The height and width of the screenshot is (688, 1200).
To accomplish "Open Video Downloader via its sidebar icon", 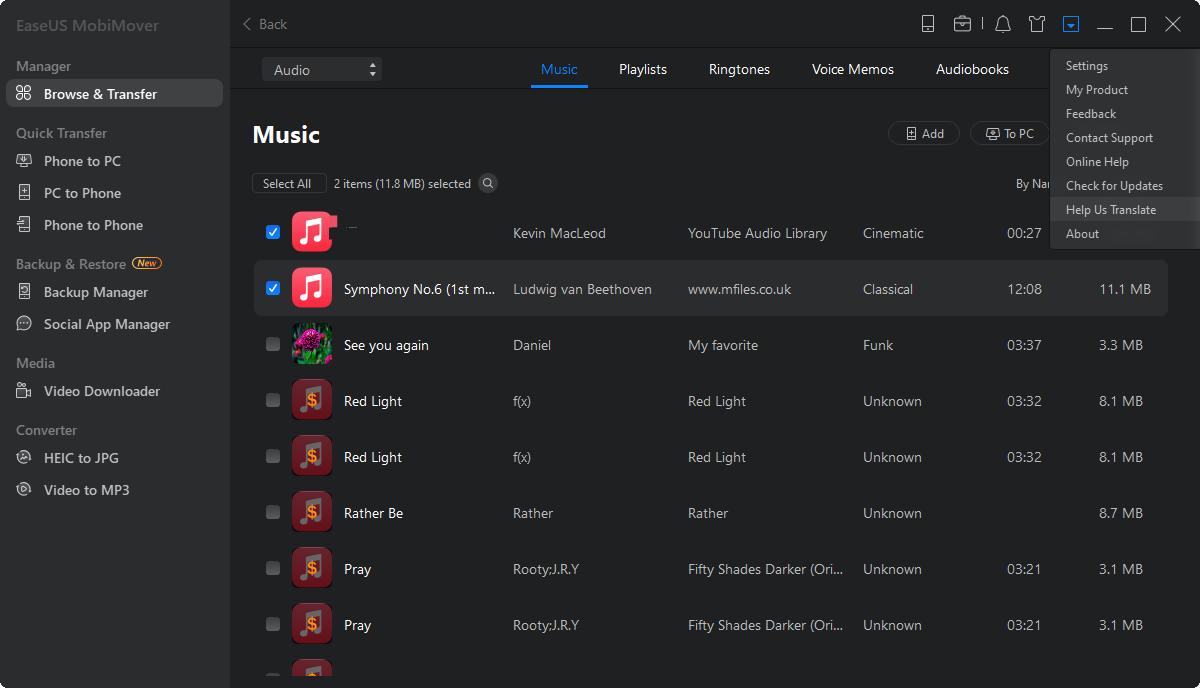I will (x=24, y=391).
